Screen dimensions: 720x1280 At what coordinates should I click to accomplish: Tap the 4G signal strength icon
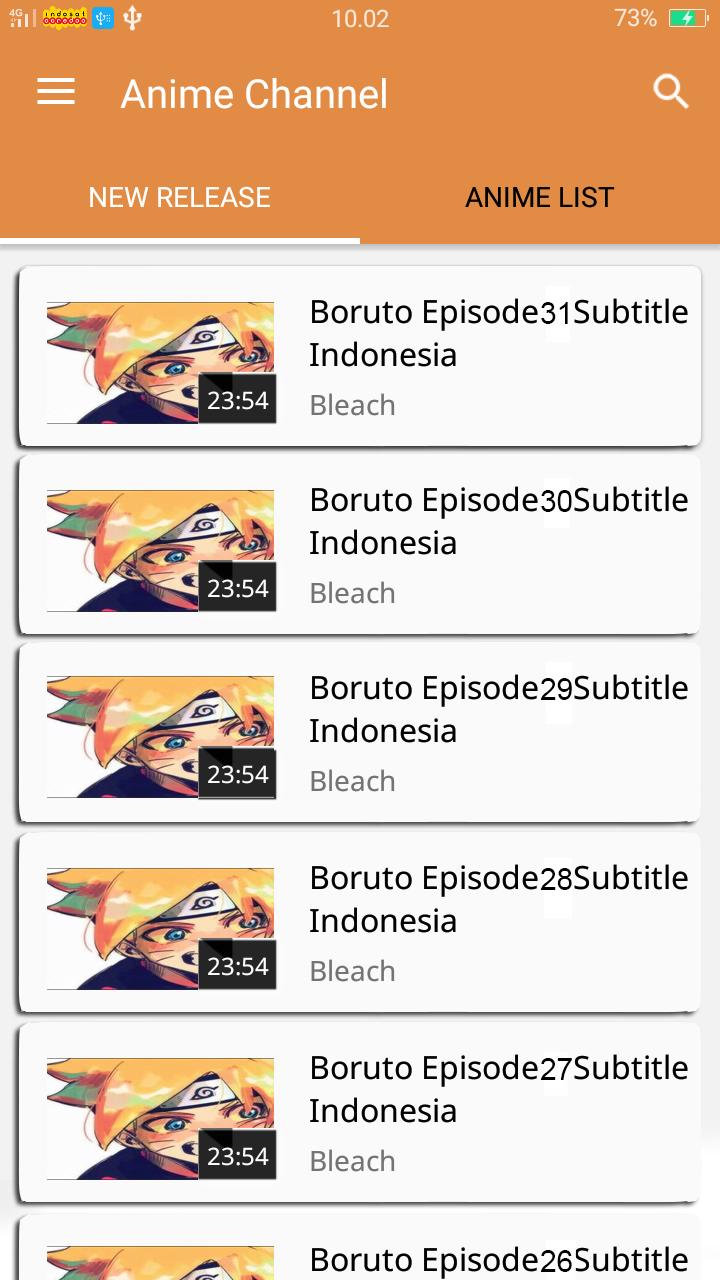point(21,18)
